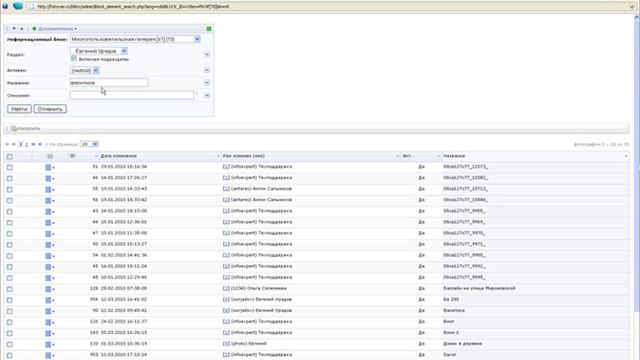Open the [1] user link in row ID 128
Image resolution: width=640 pixels, height=360 pixels.
[x=227, y=288]
